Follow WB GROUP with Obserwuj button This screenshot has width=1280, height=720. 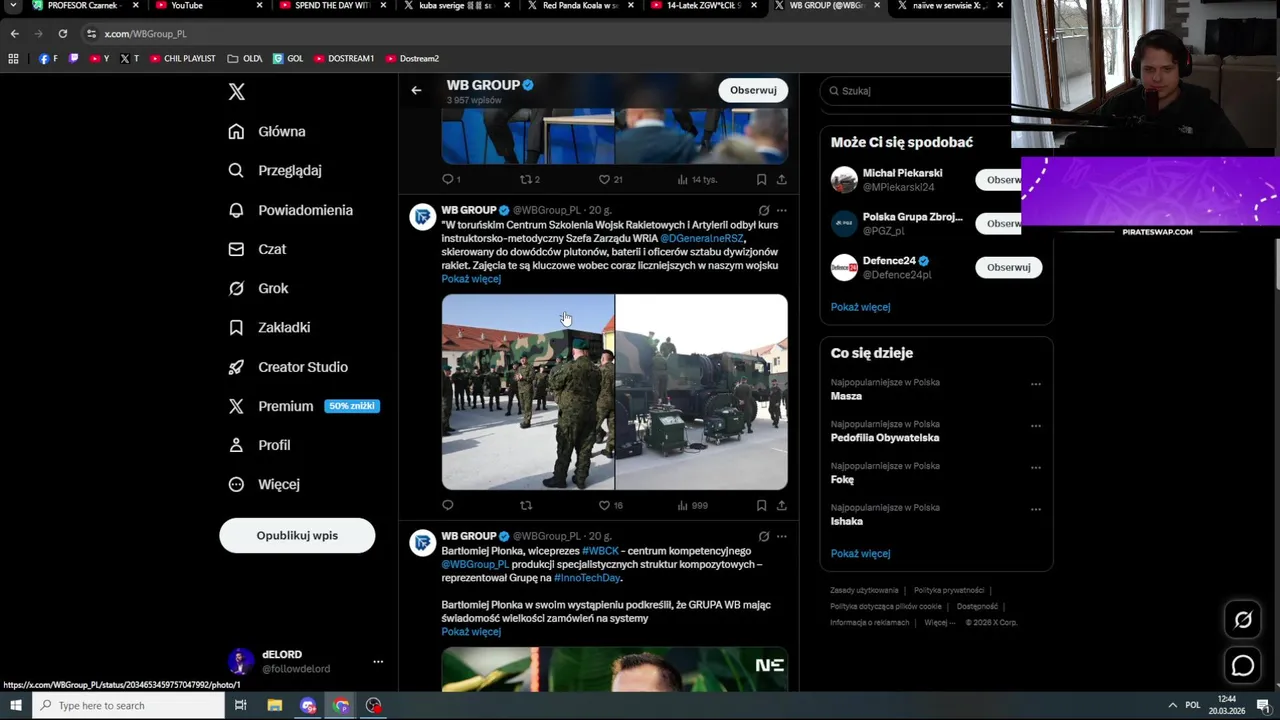[753, 90]
